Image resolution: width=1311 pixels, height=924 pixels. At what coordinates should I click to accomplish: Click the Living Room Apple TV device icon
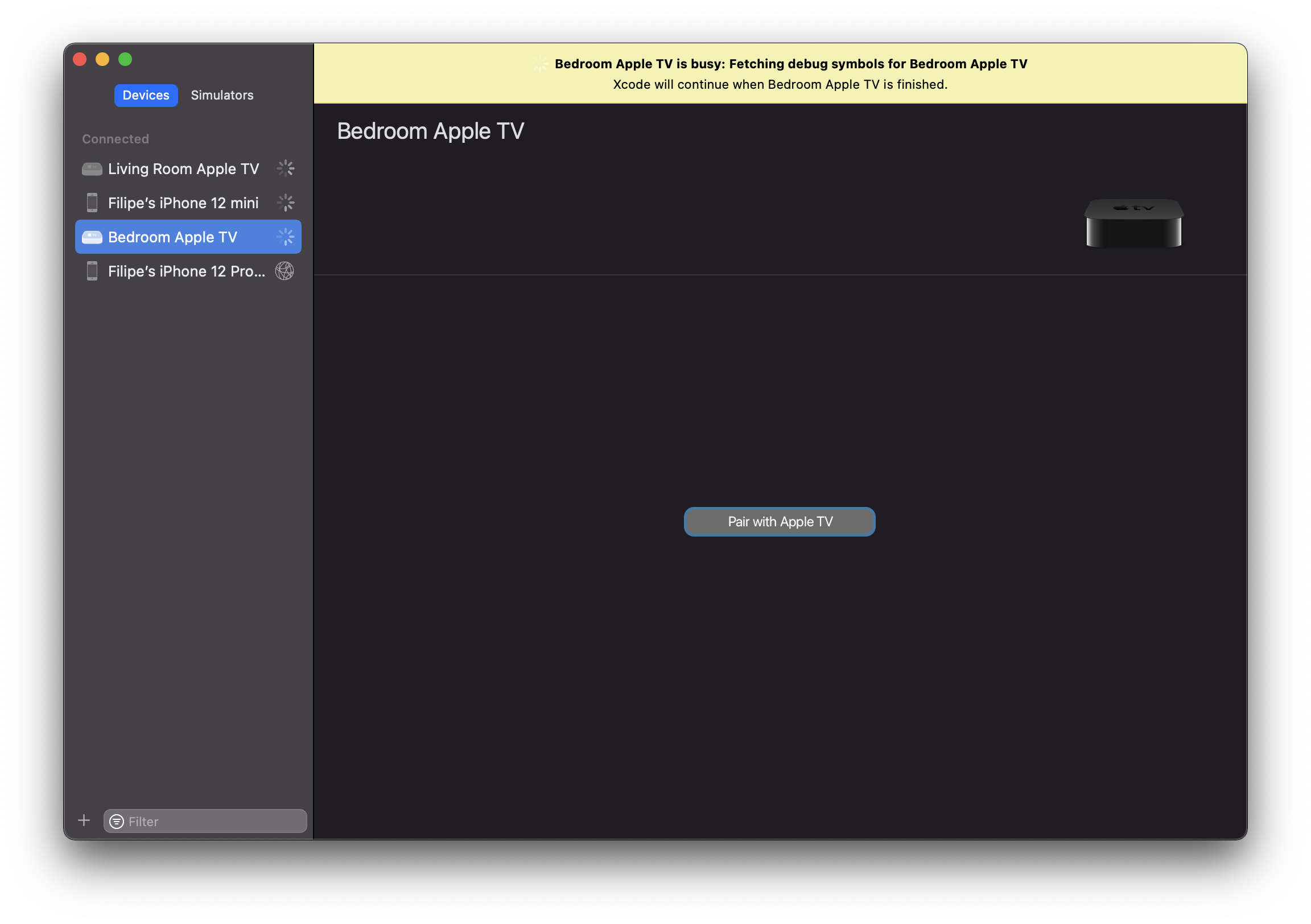(x=92, y=169)
